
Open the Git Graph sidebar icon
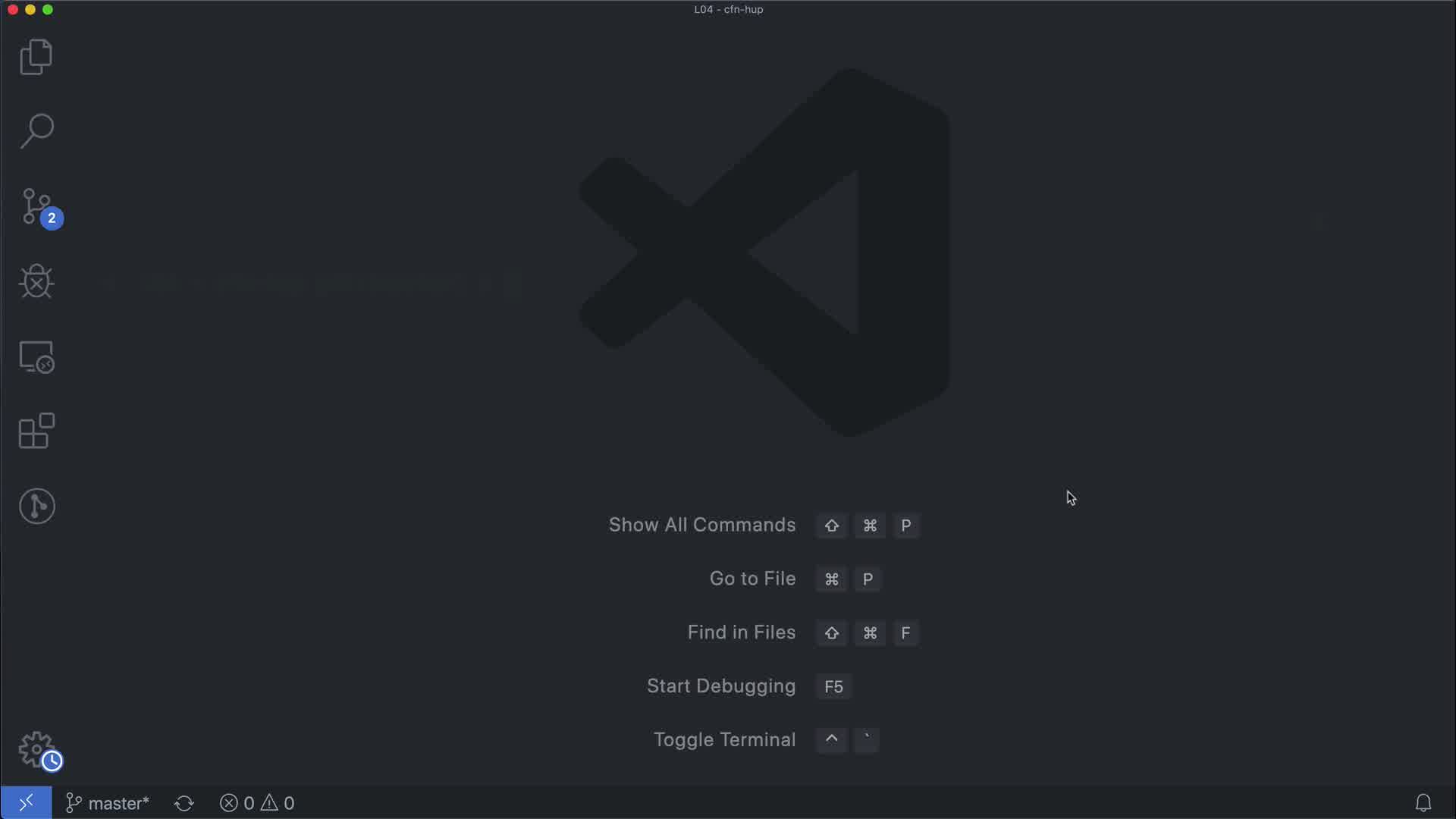coord(36,506)
